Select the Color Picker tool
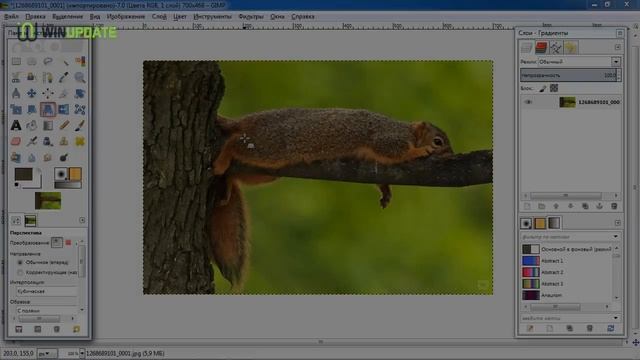 (64, 78)
